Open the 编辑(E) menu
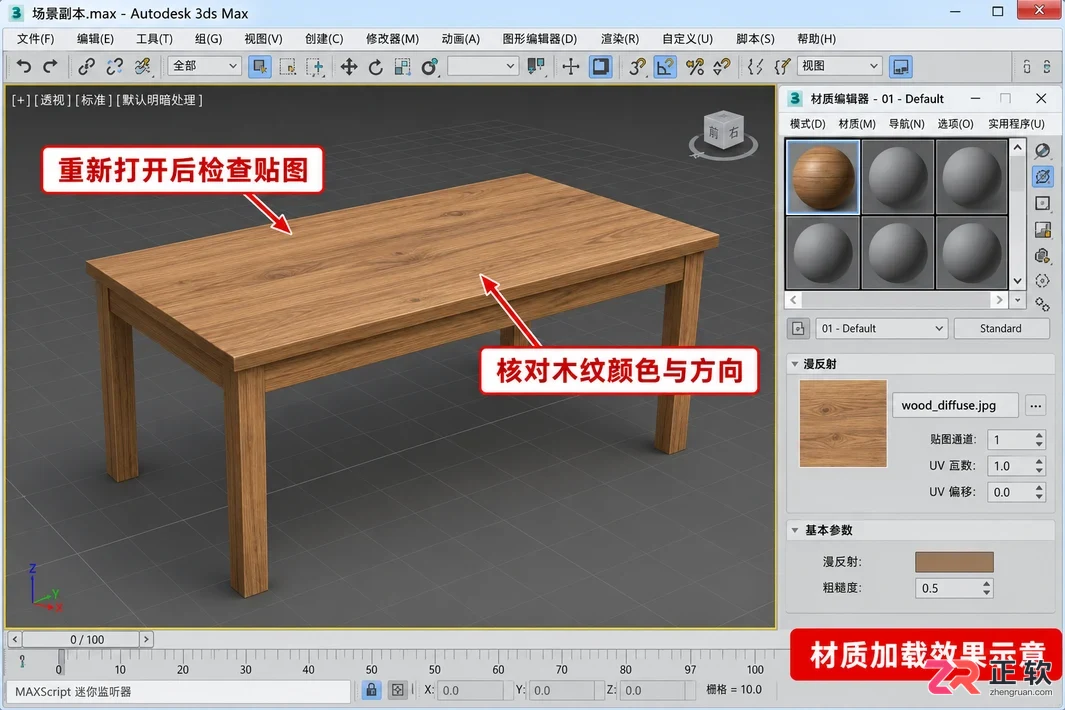Image resolution: width=1065 pixels, height=710 pixels. [x=95, y=39]
